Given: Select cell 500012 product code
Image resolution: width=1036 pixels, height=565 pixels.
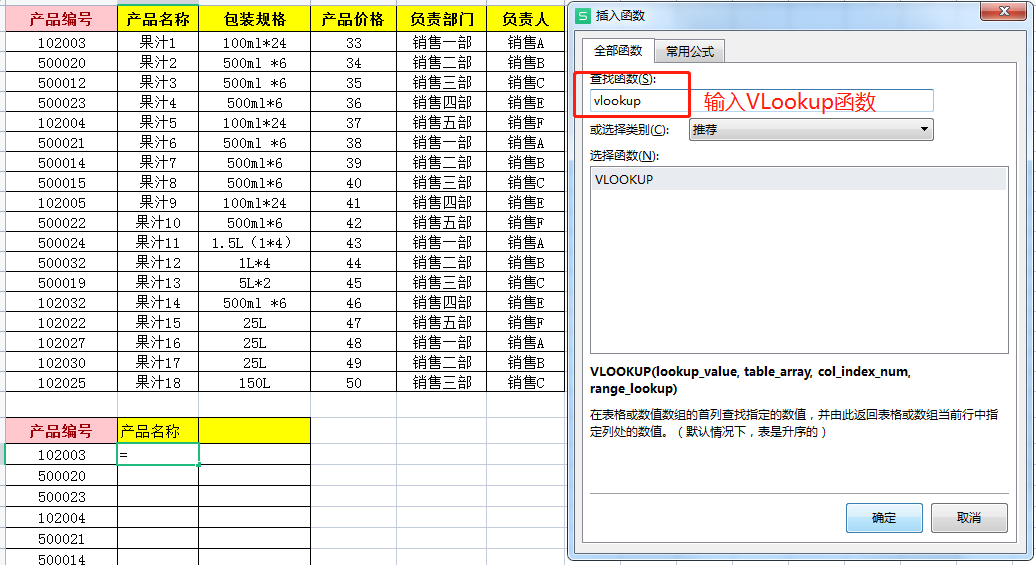Looking at the screenshot, I should [61, 83].
